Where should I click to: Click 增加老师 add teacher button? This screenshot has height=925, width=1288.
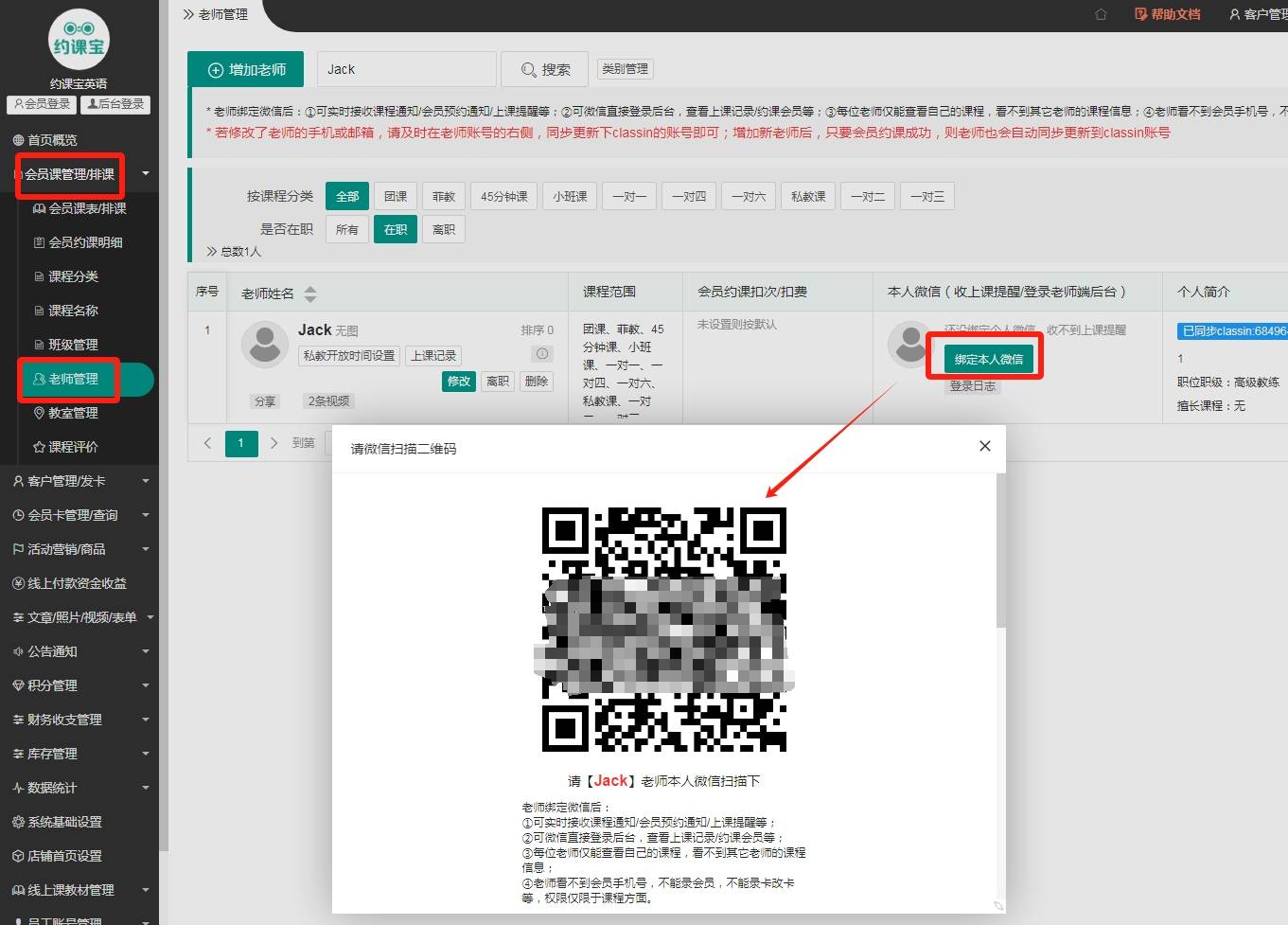pyautogui.click(x=246, y=70)
